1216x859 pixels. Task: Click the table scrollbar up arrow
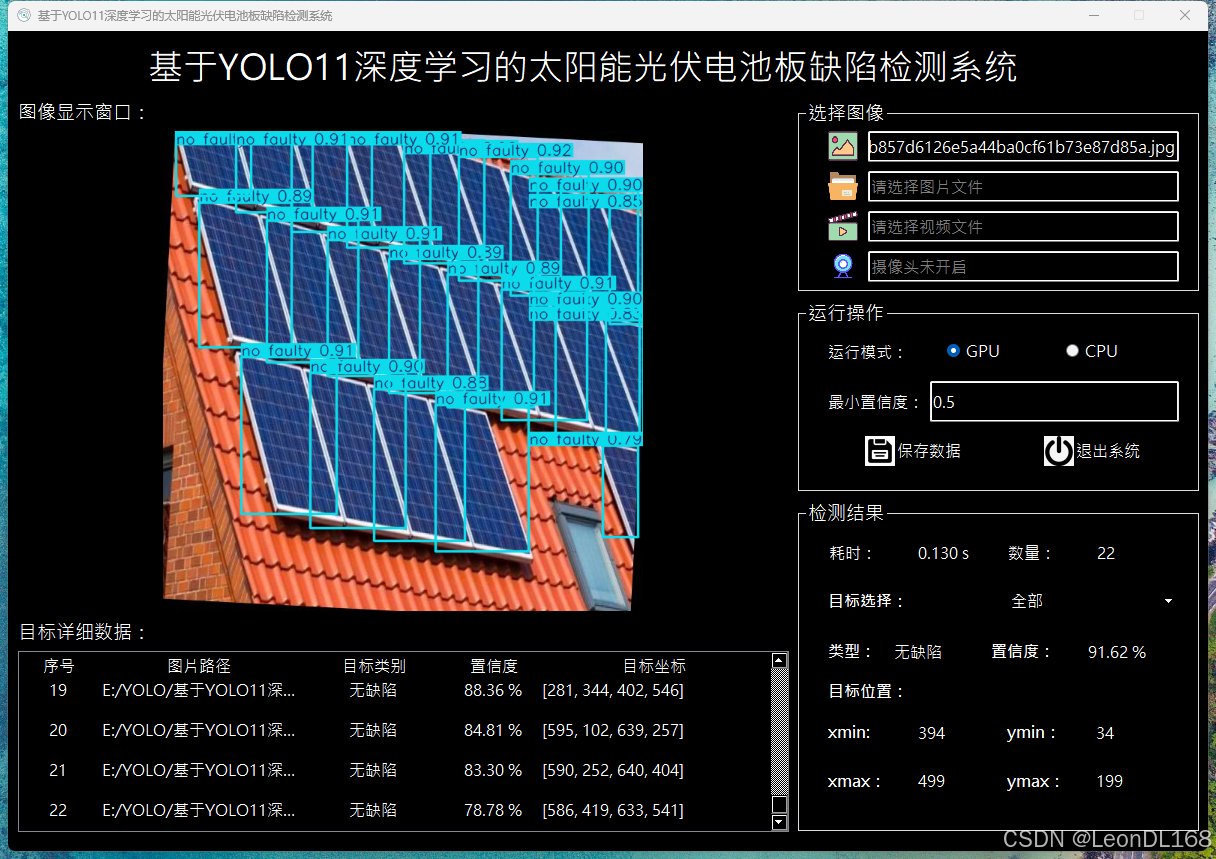[779, 660]
